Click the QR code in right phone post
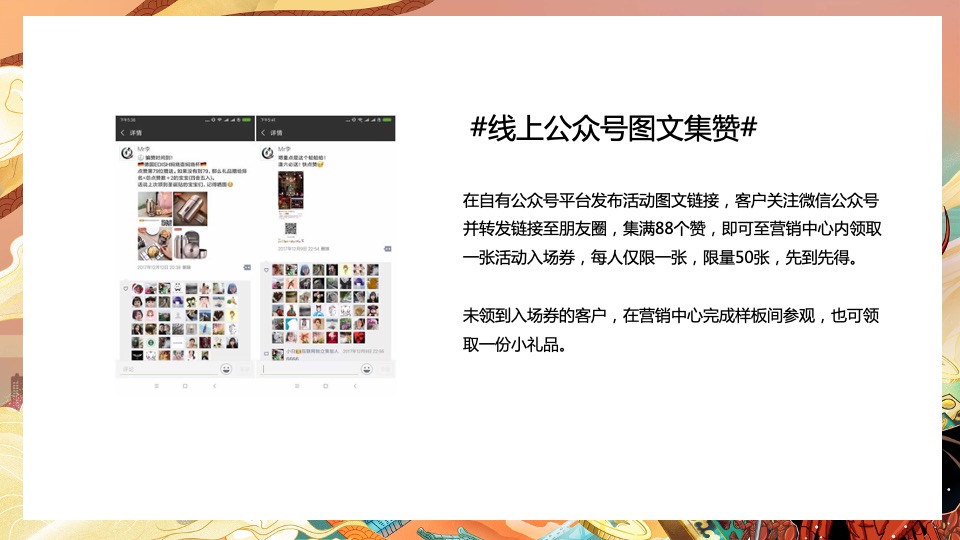Screen dimensions: 960x540 [x=291, y=229]
